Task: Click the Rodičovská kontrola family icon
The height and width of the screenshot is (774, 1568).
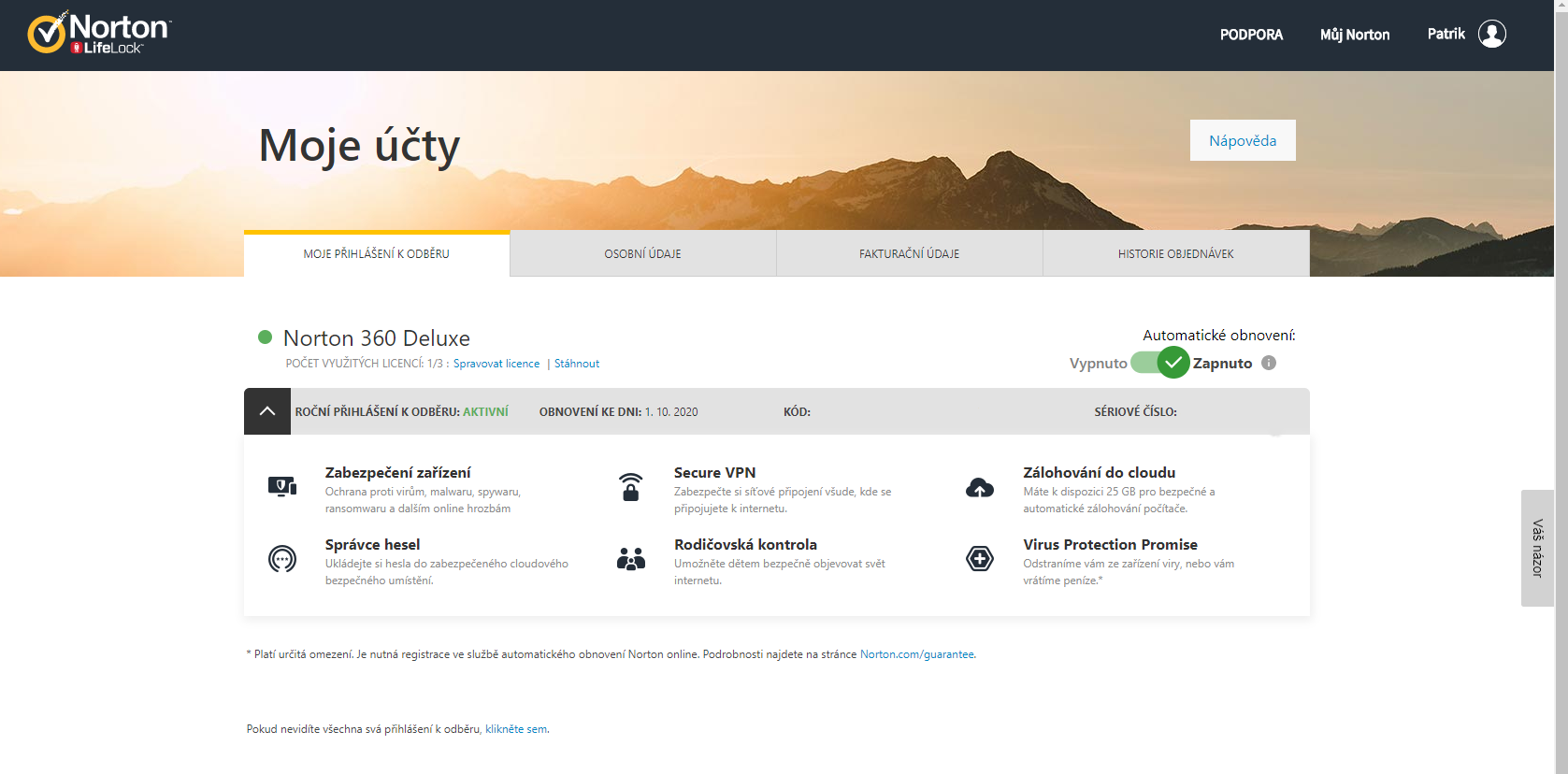Action: coord(631,559)
